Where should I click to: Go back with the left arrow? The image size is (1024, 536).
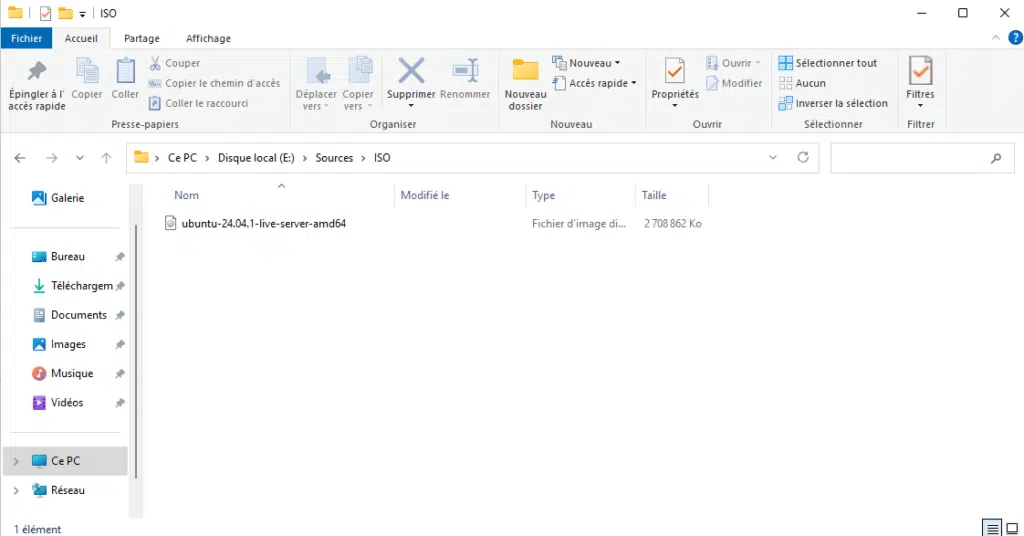[x=20, y=158]
